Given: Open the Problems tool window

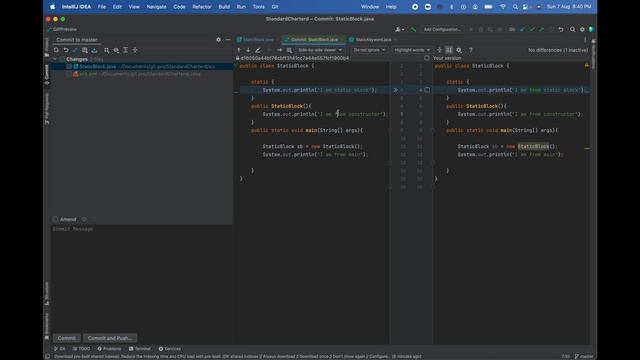Looking at the screenshot, I should tap(109, 349).
